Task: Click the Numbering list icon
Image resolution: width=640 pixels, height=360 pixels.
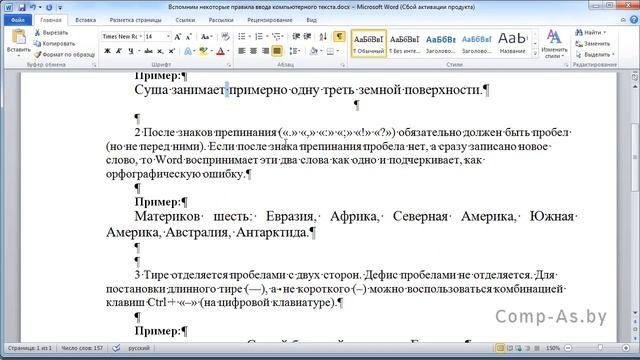Action: tap(258, 37)
